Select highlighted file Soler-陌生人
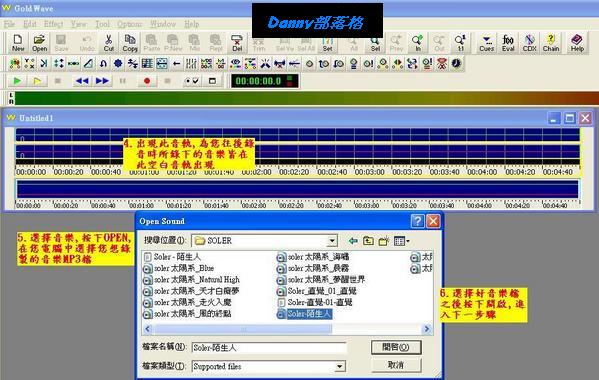The width and height of the screenshot is (599, 380). click(304, 314)
